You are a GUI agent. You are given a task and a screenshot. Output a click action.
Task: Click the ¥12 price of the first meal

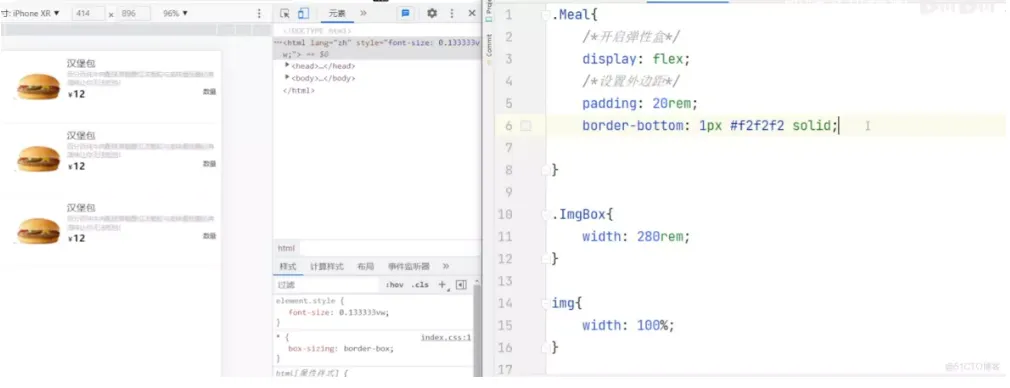[x=76, y=94]
